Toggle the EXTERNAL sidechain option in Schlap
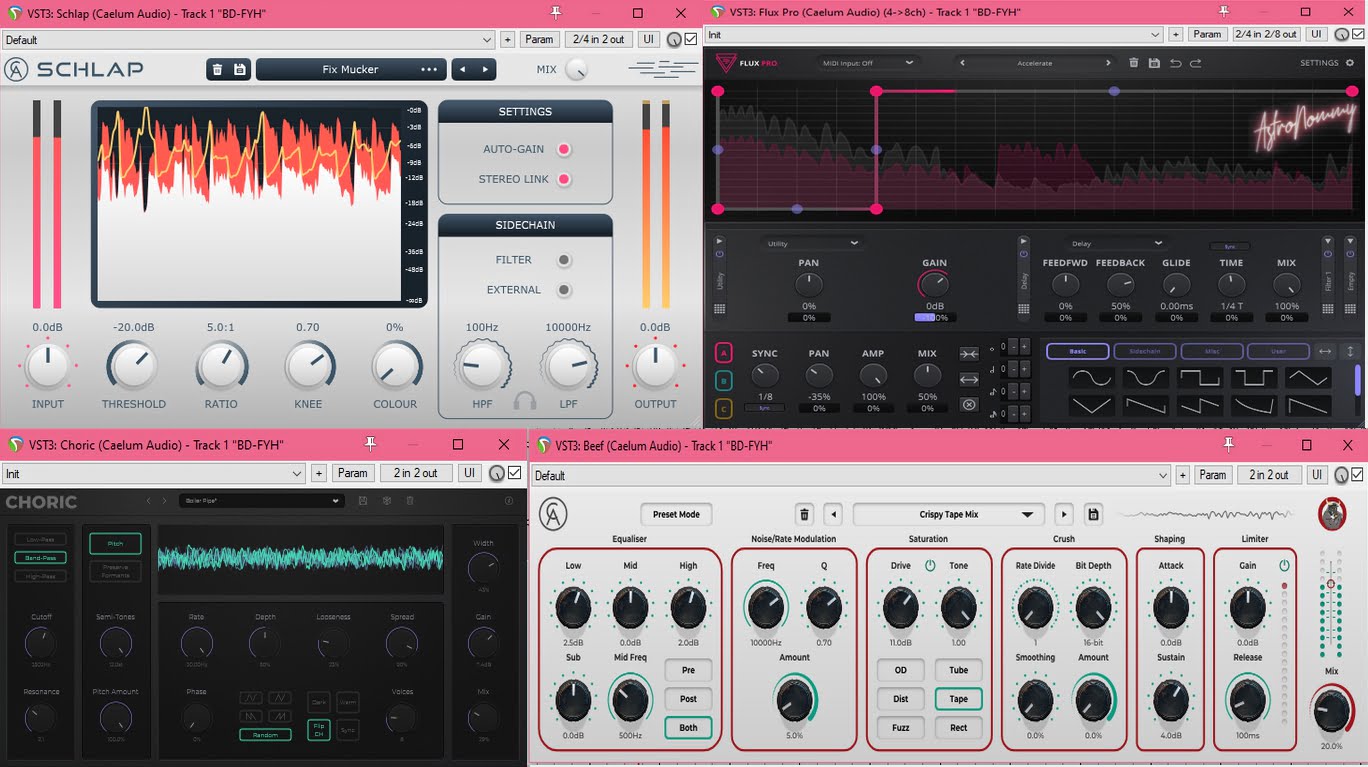This screenshot has width=1368, height=767. coord(564,288)
